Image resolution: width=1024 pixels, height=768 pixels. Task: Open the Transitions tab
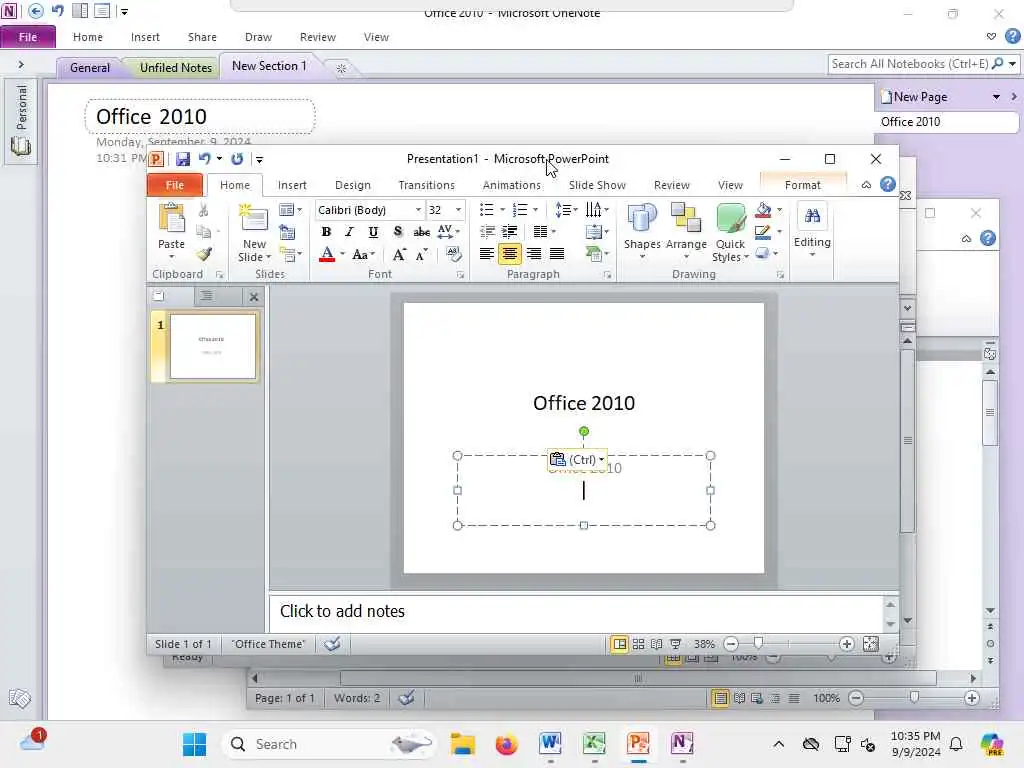coord(426,185)
